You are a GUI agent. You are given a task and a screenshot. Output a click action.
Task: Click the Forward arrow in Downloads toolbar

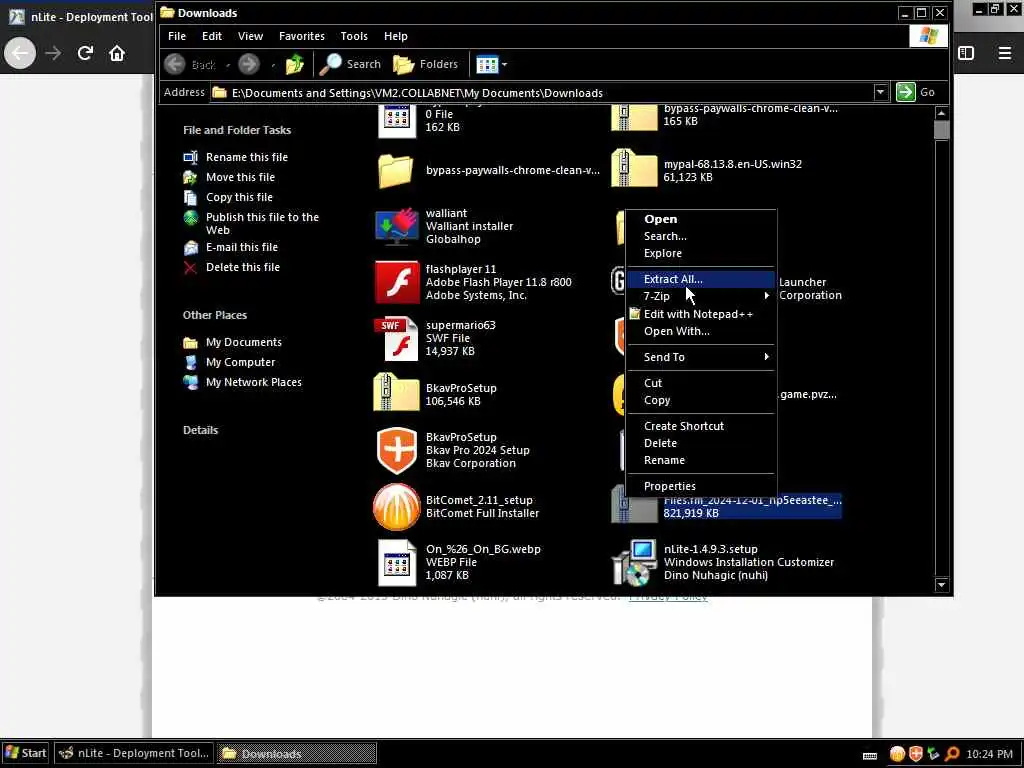coord(249,64)
